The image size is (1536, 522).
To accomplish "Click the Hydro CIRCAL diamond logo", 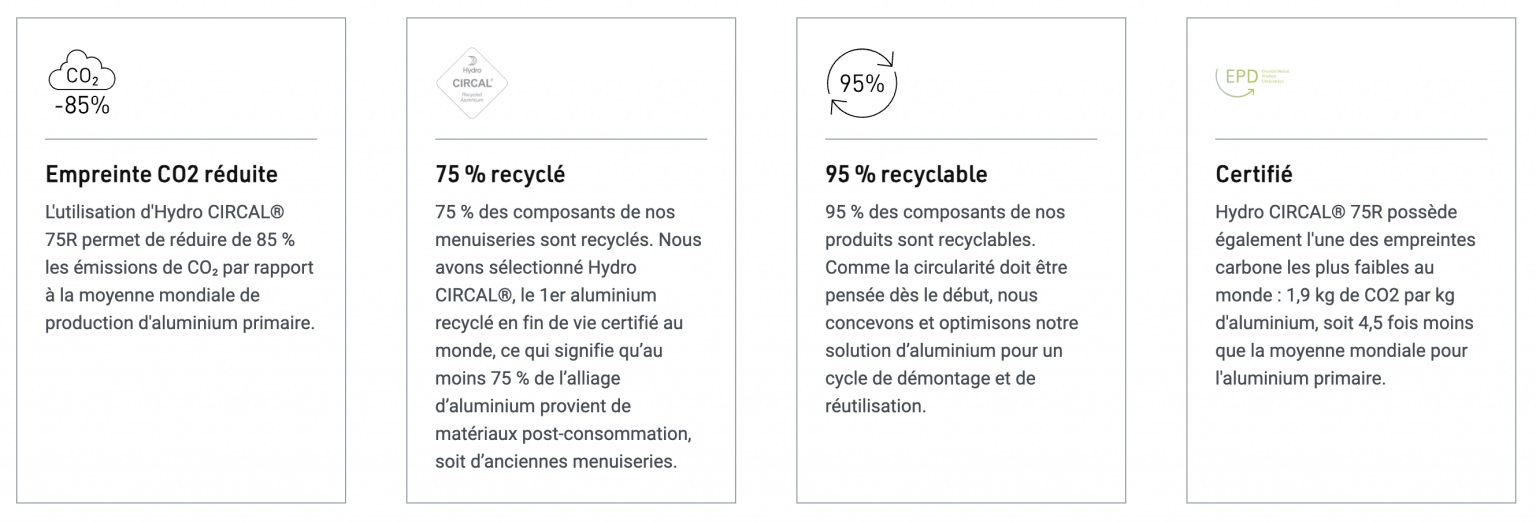I will 472,84.
